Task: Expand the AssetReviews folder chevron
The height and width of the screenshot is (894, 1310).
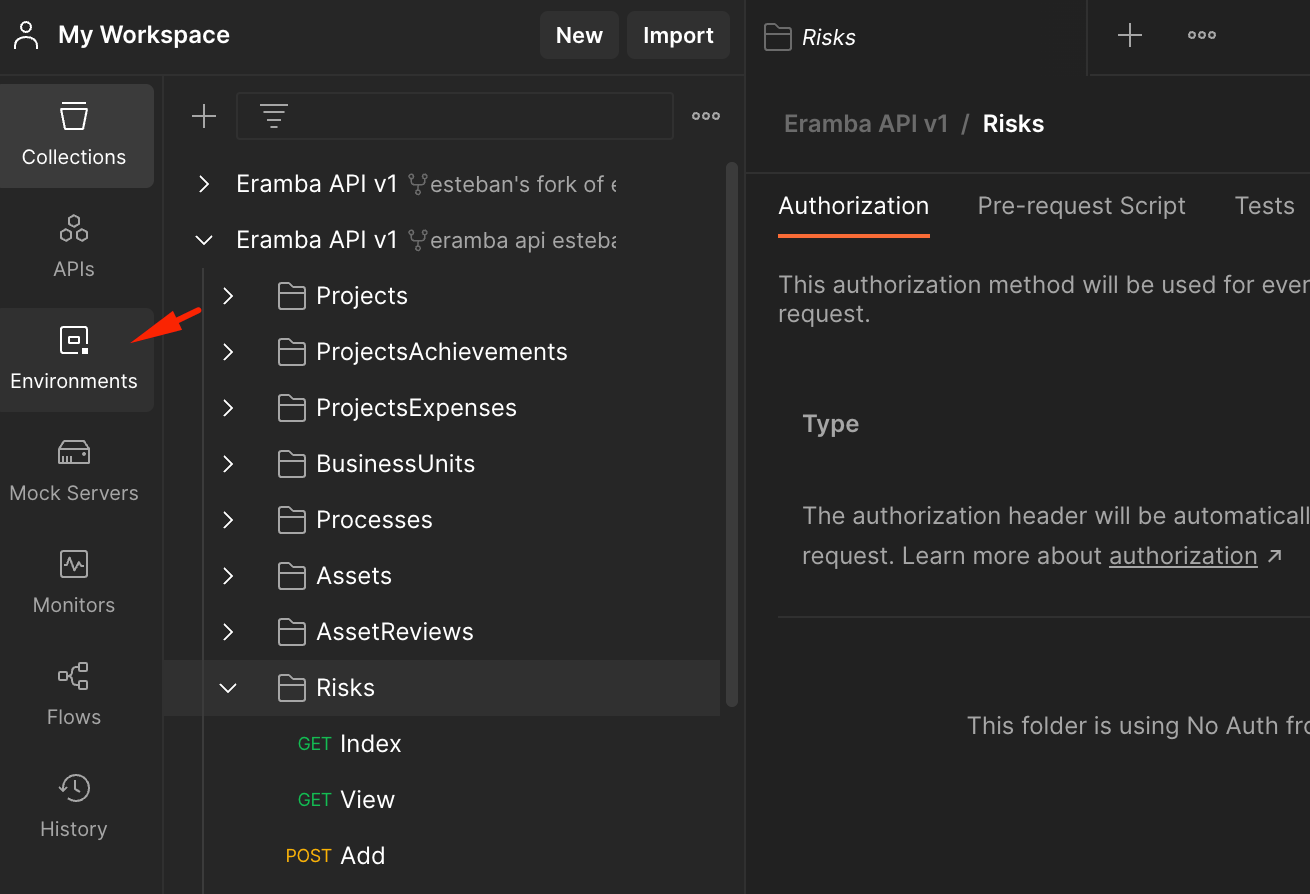Action: (228, 632)
